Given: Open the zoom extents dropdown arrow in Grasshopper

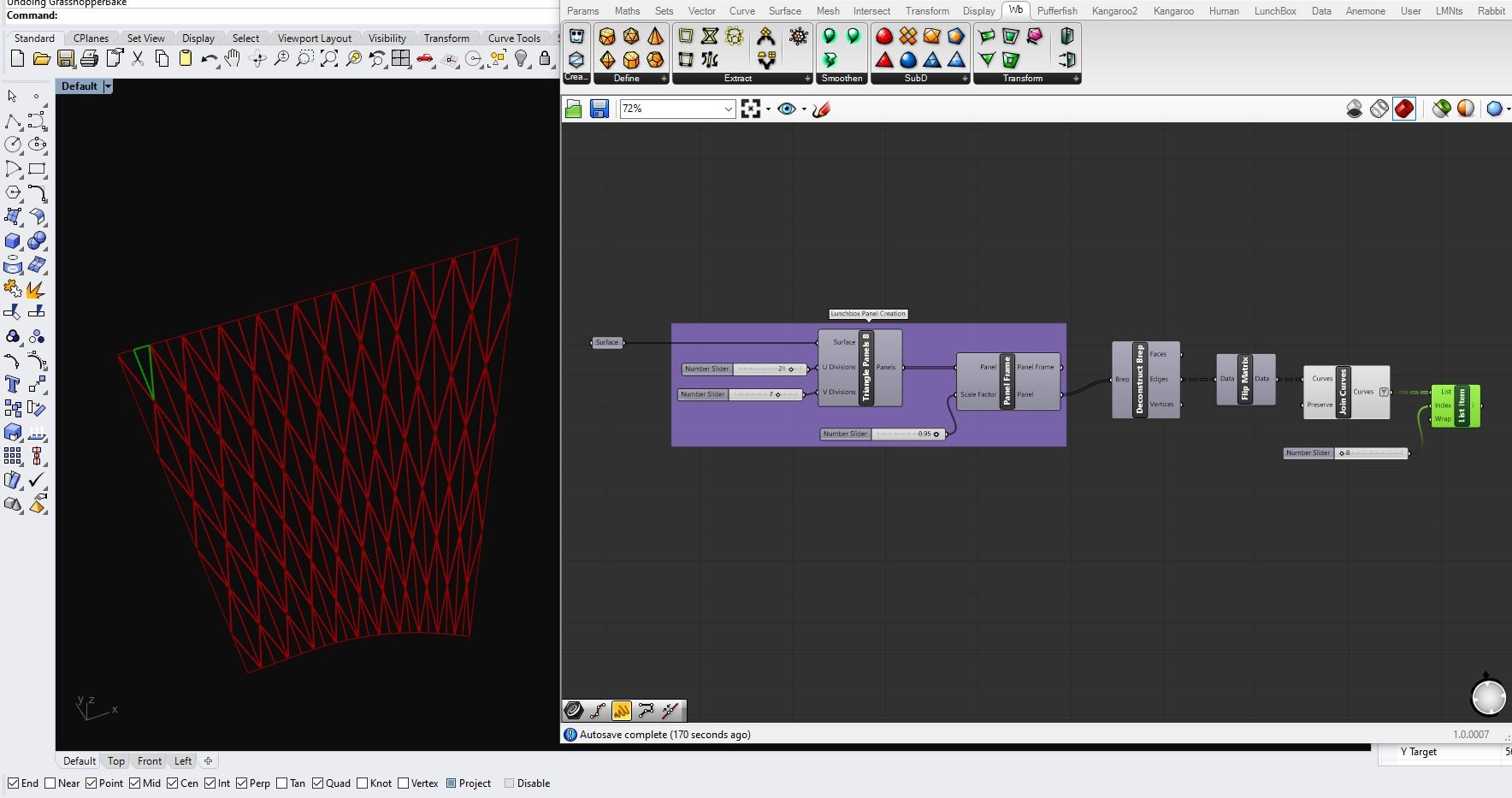Looking at the screenshot, I should (768, 109).
